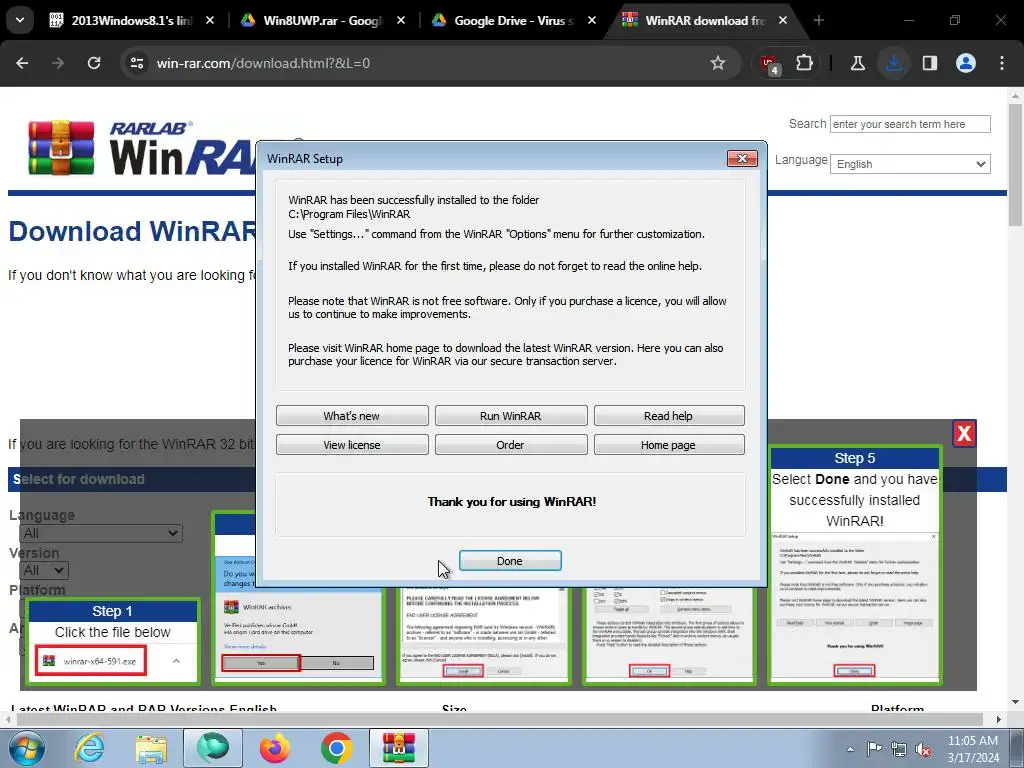Viewport: 1024px width, 768px height.
Task: Open the tab search chevron dropdown
Action: [20, 20]
